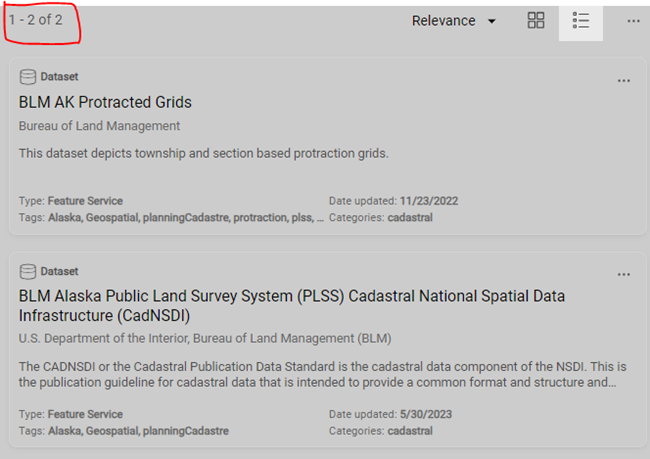Image resolution: width=650 pixels, height=459 pixels.
Task: Open the top-right more options menu
Action: point(633,21)
